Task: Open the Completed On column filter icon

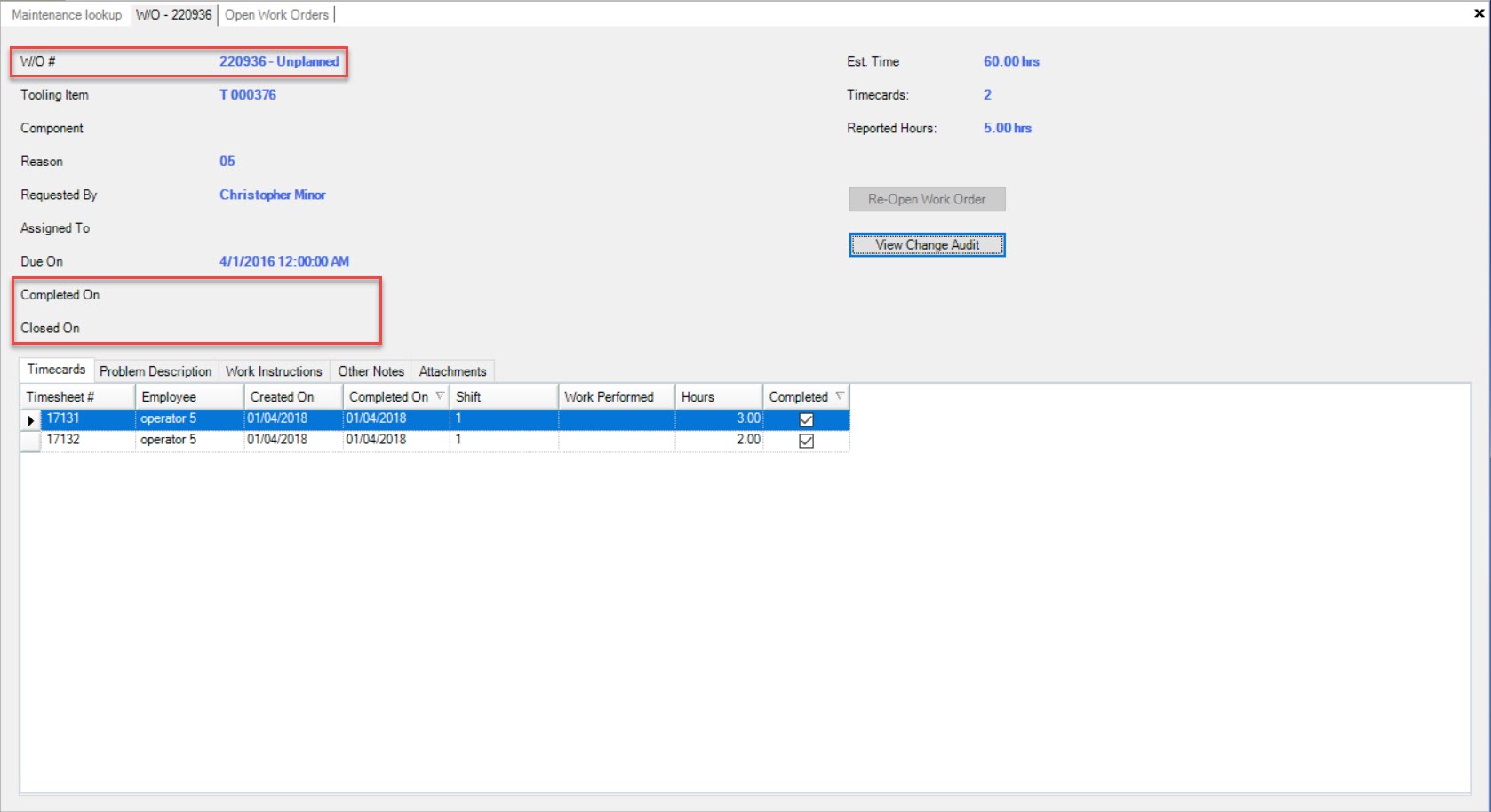Action: (x=440, y=395)
